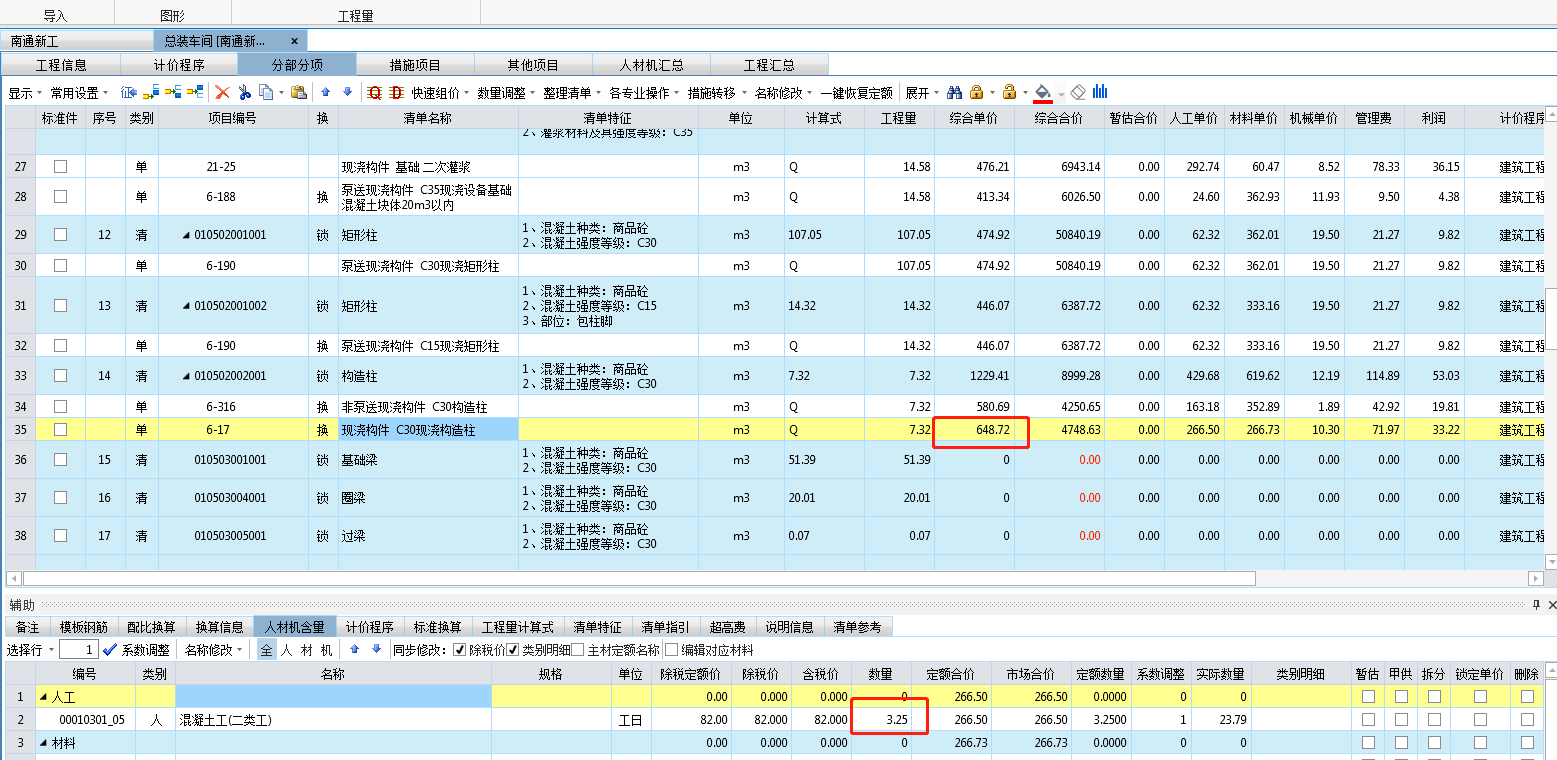The width and height of the screenshot is (1557, 760).
Task: Enable the 主材定额名称 checkbox
Action: tap(579, 650)
